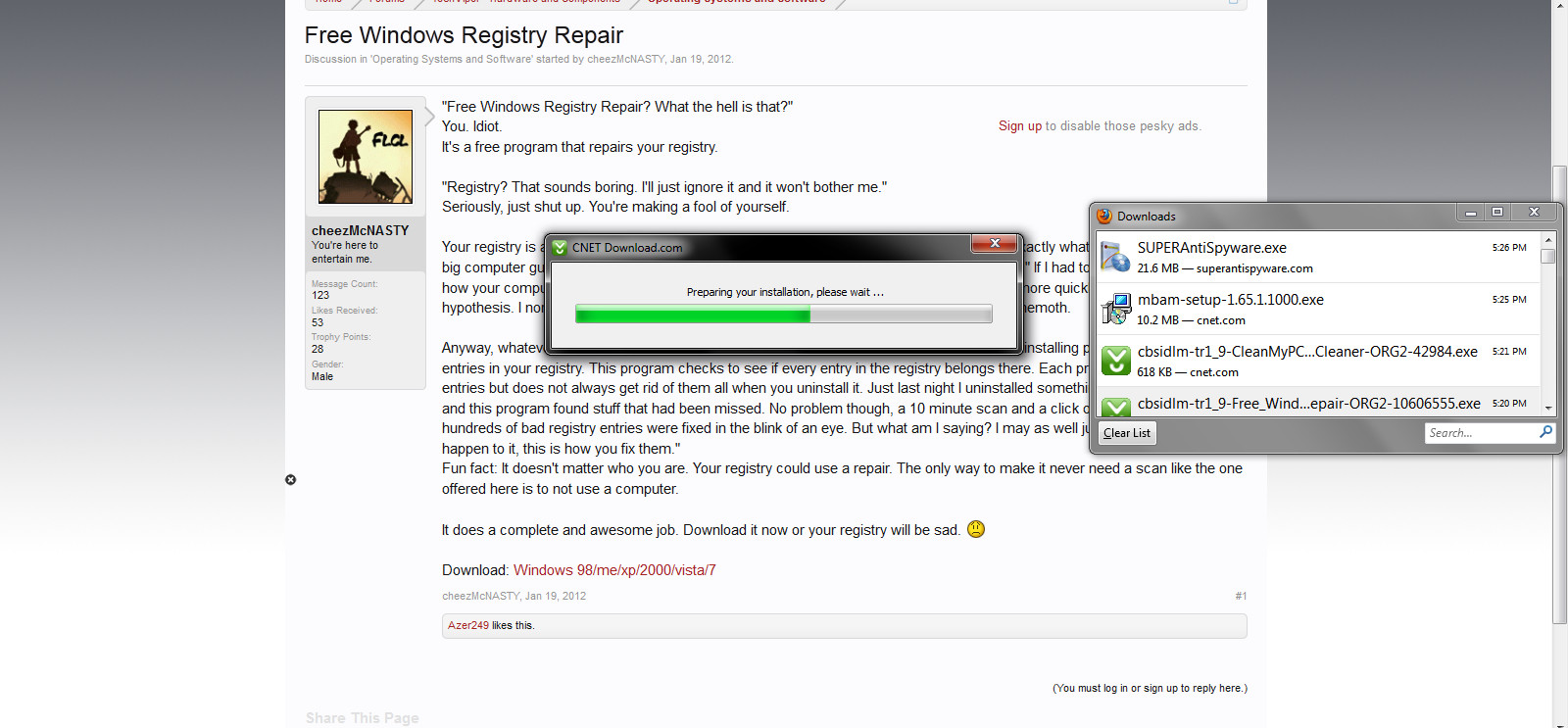
Task: Click the 5:21 PM download time
Action: [x=1509, y=352]
